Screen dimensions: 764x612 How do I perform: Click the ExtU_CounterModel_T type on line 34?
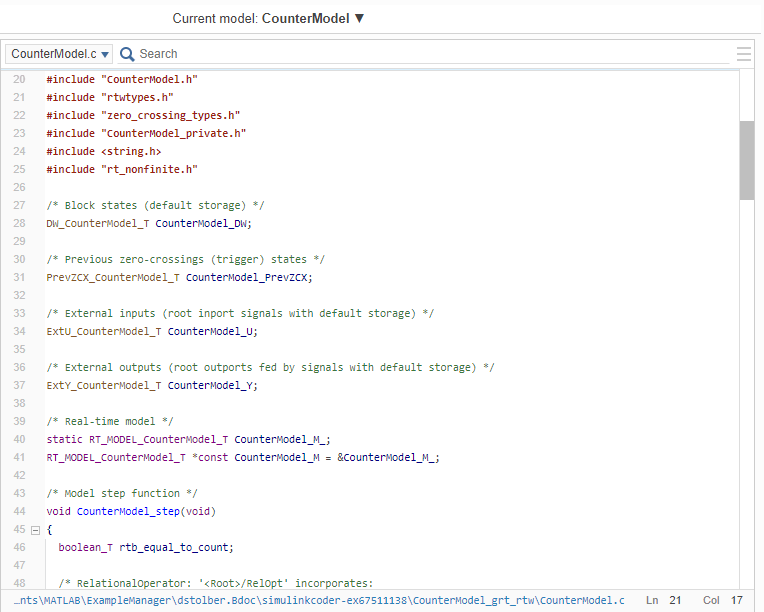click(103, 331)
